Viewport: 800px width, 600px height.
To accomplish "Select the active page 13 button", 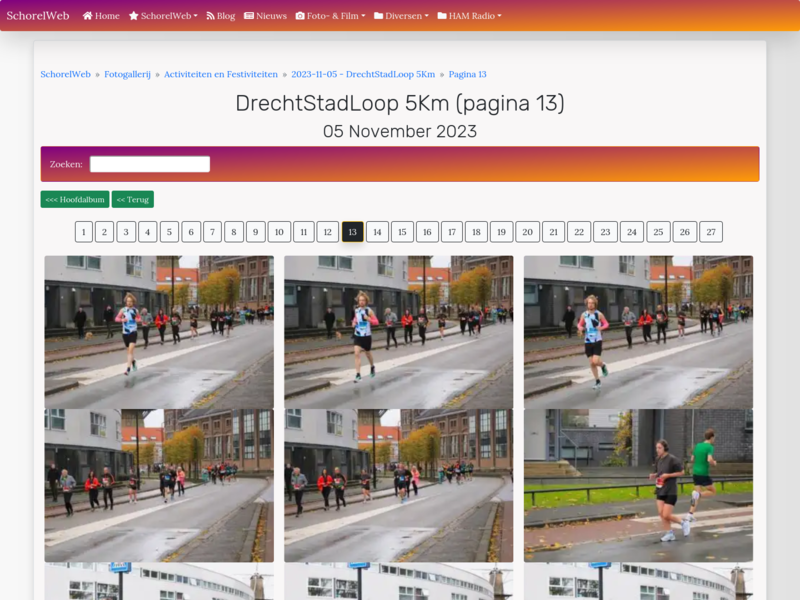I will tap(353, 232).
